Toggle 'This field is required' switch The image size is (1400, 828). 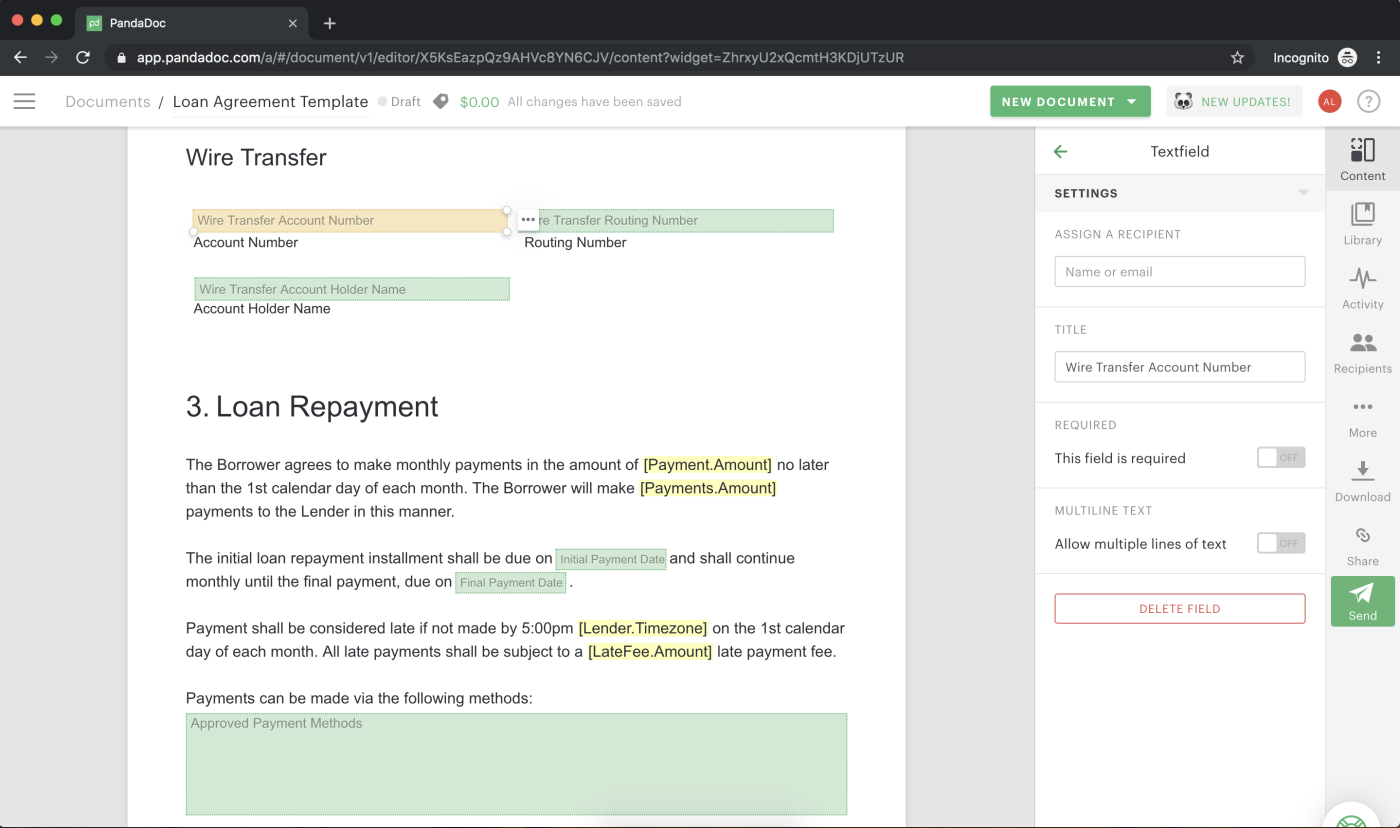pos(1280,458)
